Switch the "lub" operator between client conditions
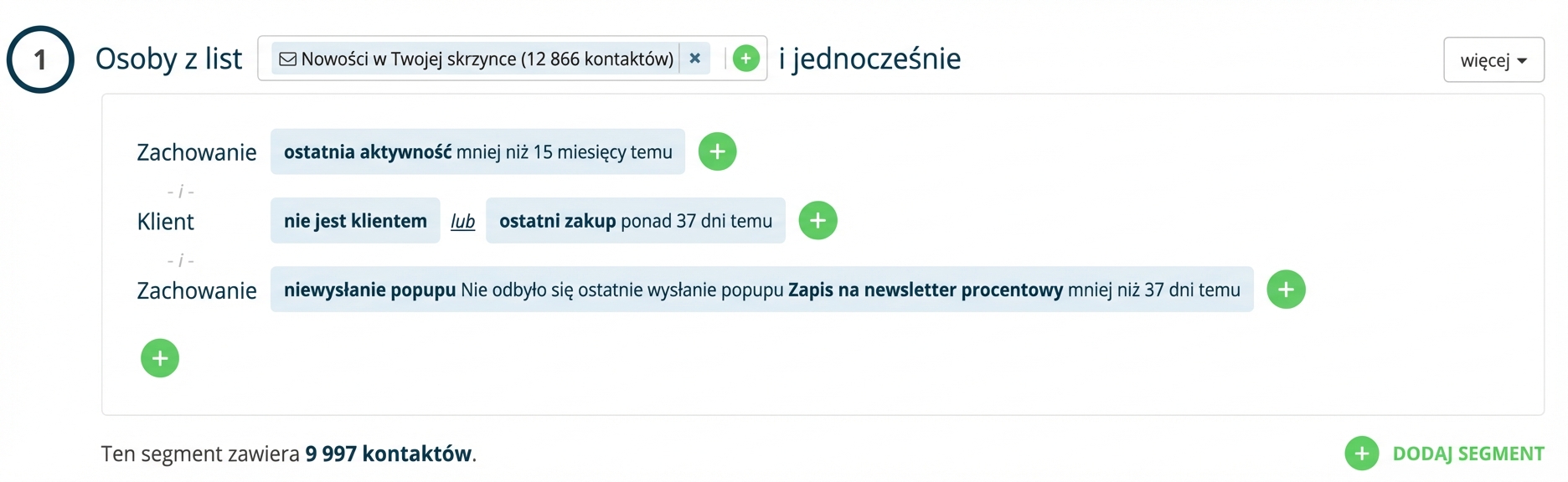This screenshot has width=1568, height=482. (462, 221)
